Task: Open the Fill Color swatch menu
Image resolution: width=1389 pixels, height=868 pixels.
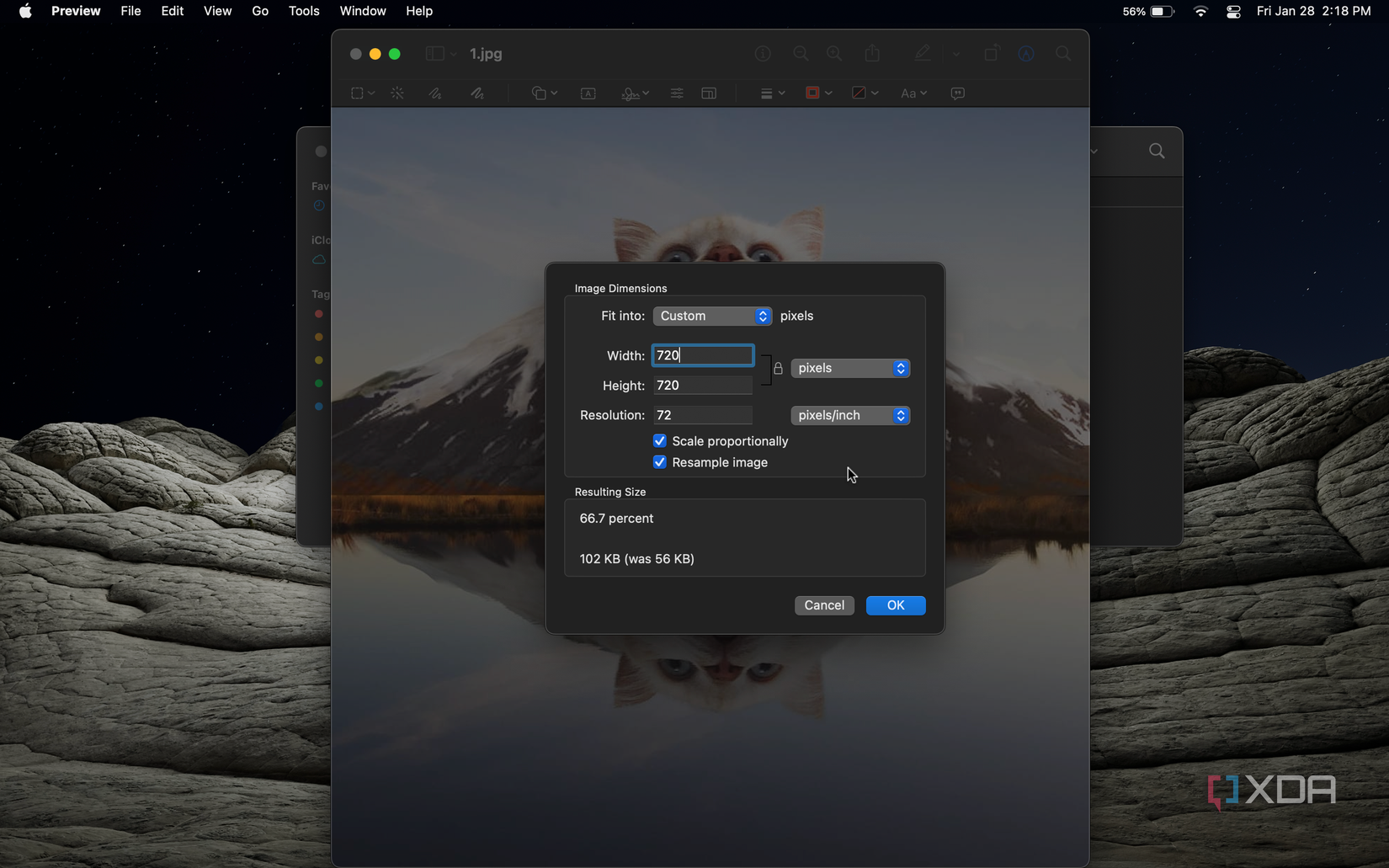Action: (865, 93)
